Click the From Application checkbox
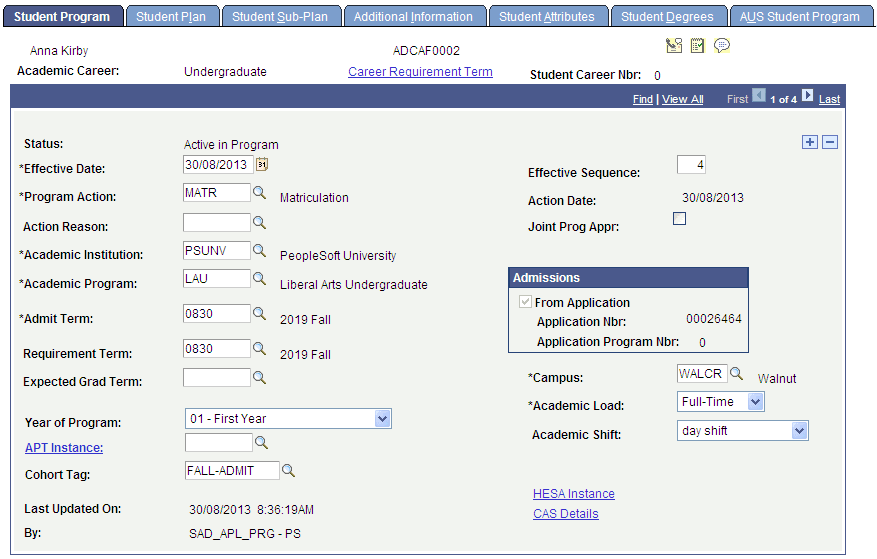Viewport: 877px width, 559px height. click(525, 302)
